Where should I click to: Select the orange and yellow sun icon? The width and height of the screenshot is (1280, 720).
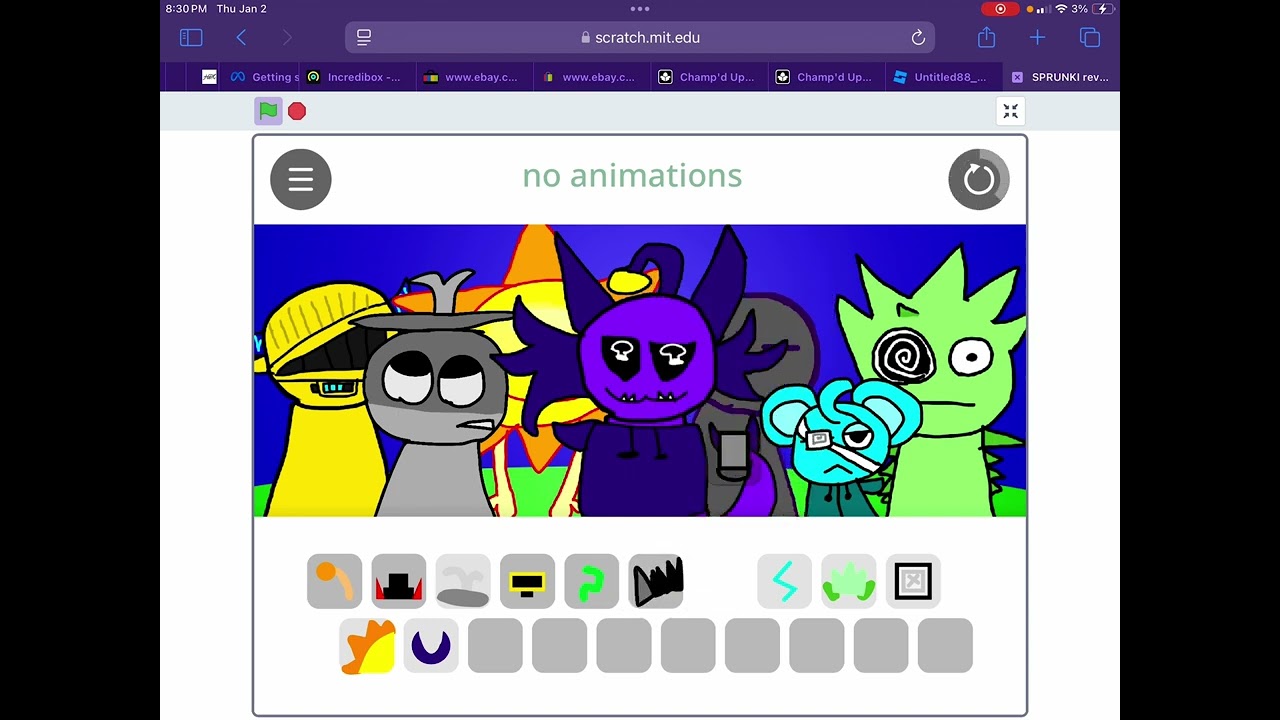point(367,646)
